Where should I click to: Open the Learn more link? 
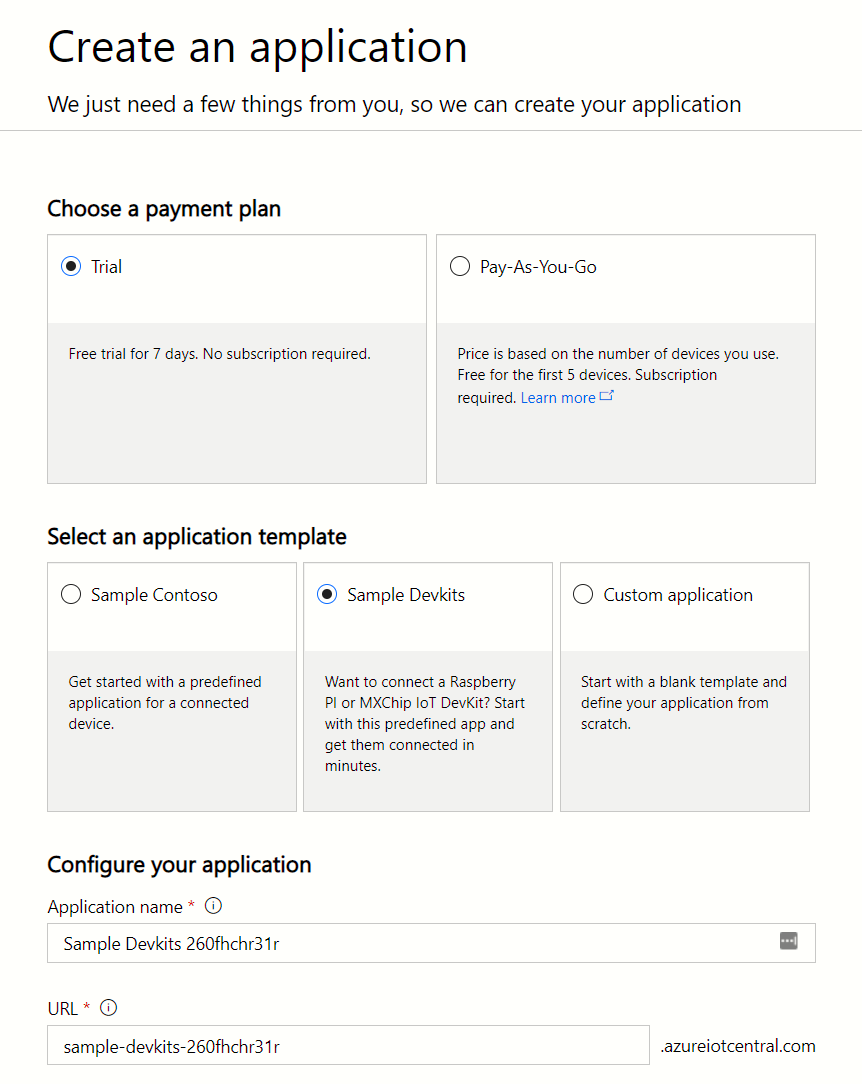(557, 397)
